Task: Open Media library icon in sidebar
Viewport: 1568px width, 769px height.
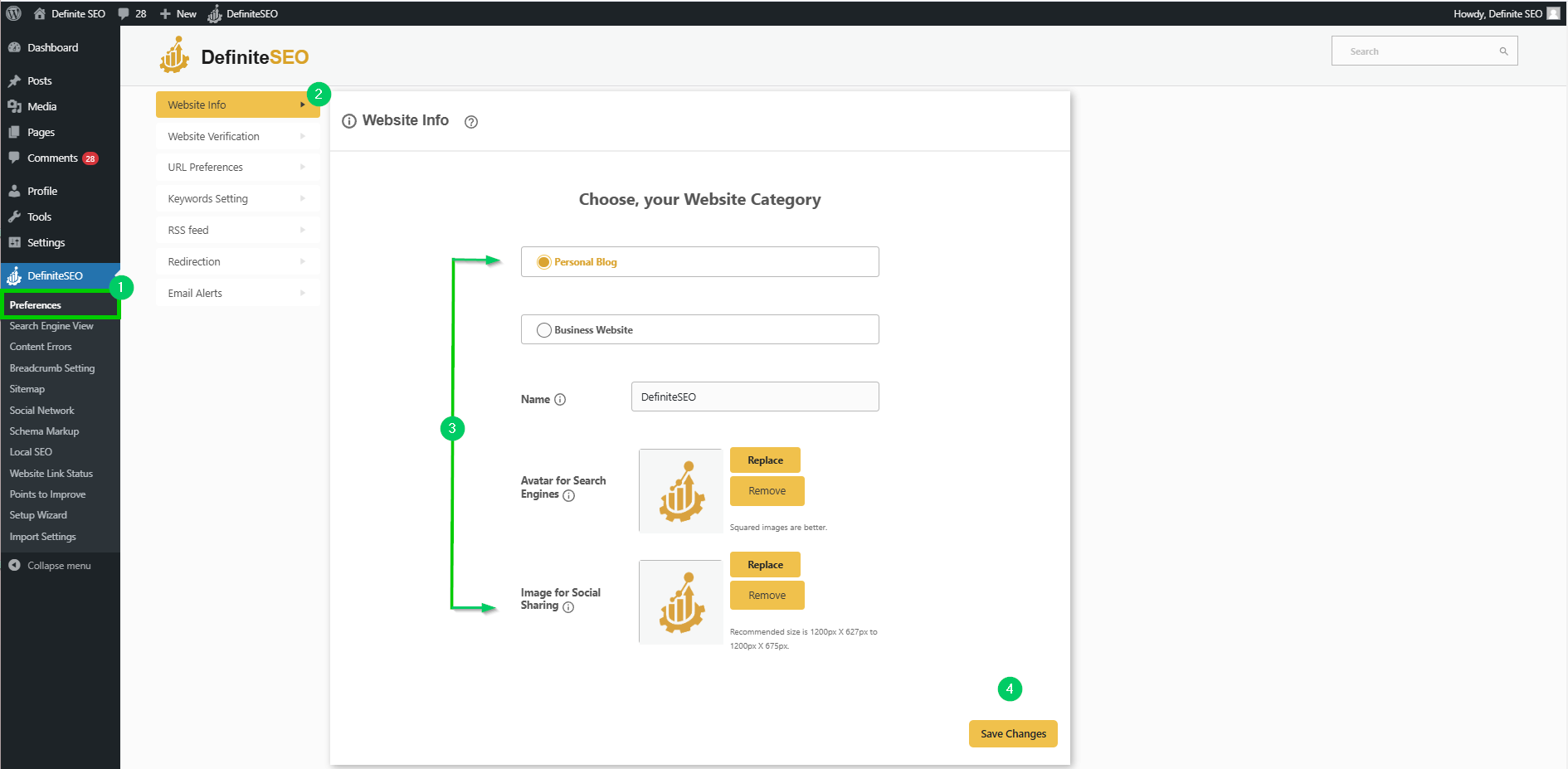Action: (14, 106)
